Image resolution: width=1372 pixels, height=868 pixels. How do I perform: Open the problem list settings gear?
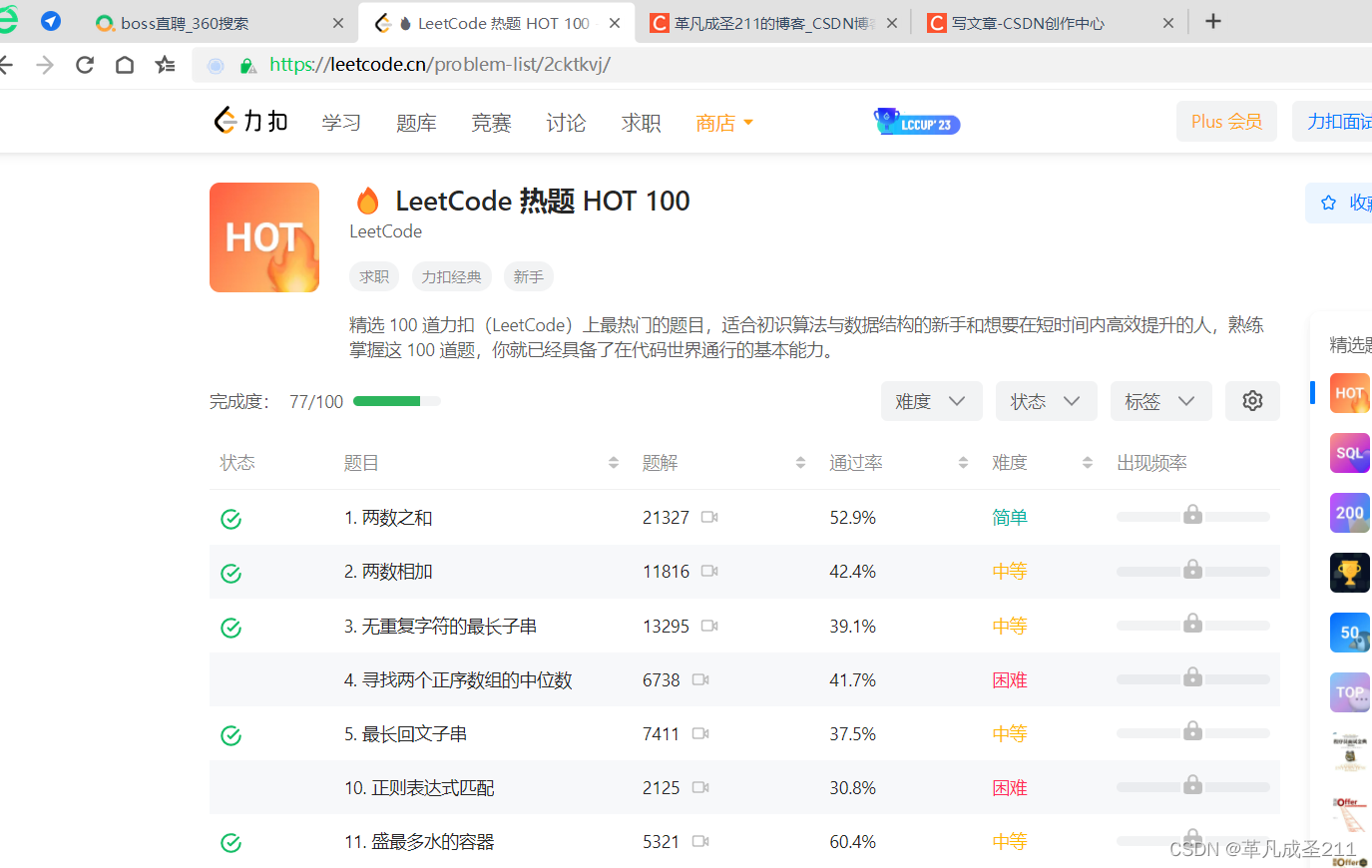pos(1252,401)
